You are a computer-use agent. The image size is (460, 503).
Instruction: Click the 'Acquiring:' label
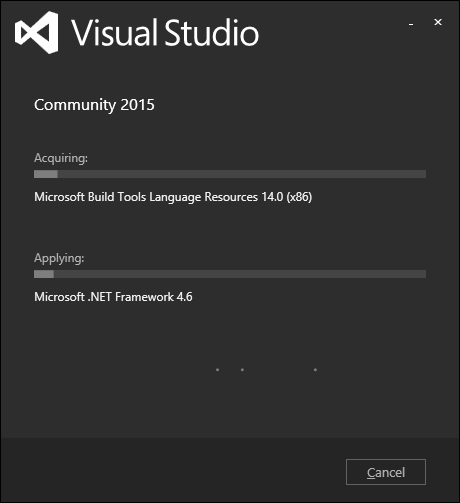pyautogui.click(x=61, y=158)
